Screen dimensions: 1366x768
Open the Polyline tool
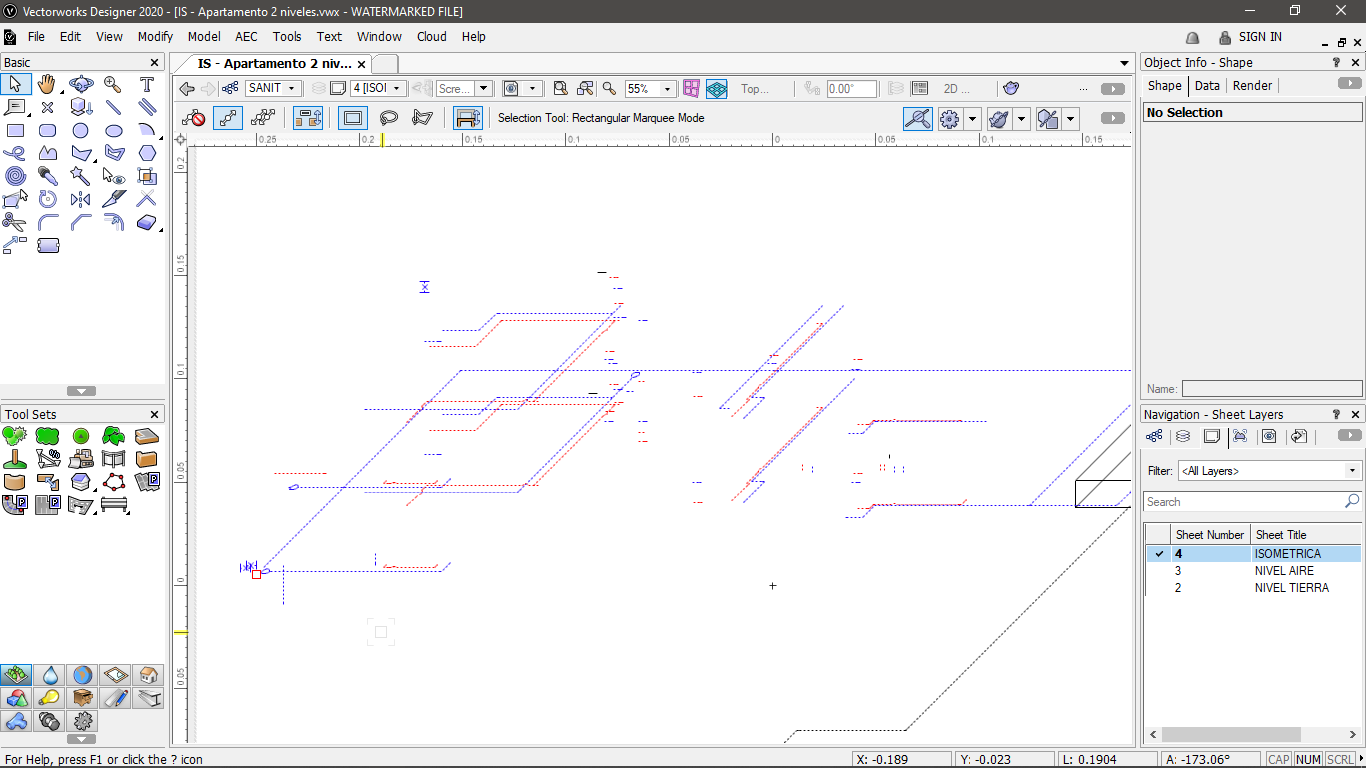(x=81, y=153)
